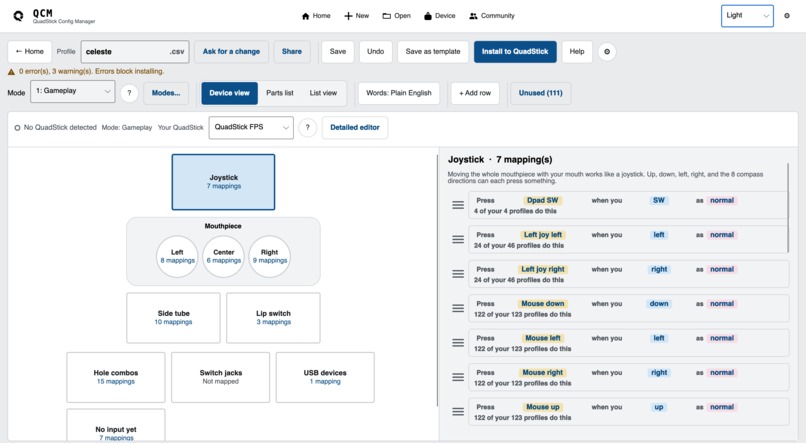Click drag handle of Mouse down row
Image resolution: width=806 pixels, height=443 pixels.
458,308
